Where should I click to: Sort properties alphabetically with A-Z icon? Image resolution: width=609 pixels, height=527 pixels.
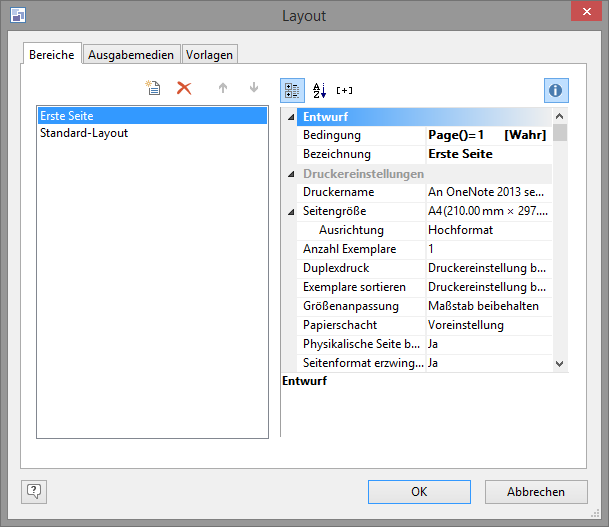(x=319, y=90)
